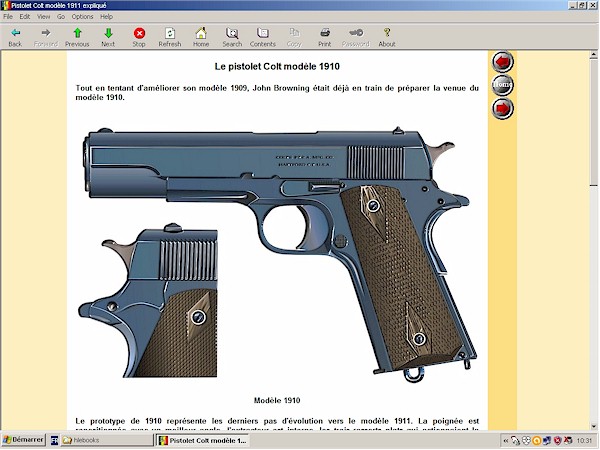Click the scrollbar down arrow
The height and width of the screenshot is (450, 600).
coord(594,426)
